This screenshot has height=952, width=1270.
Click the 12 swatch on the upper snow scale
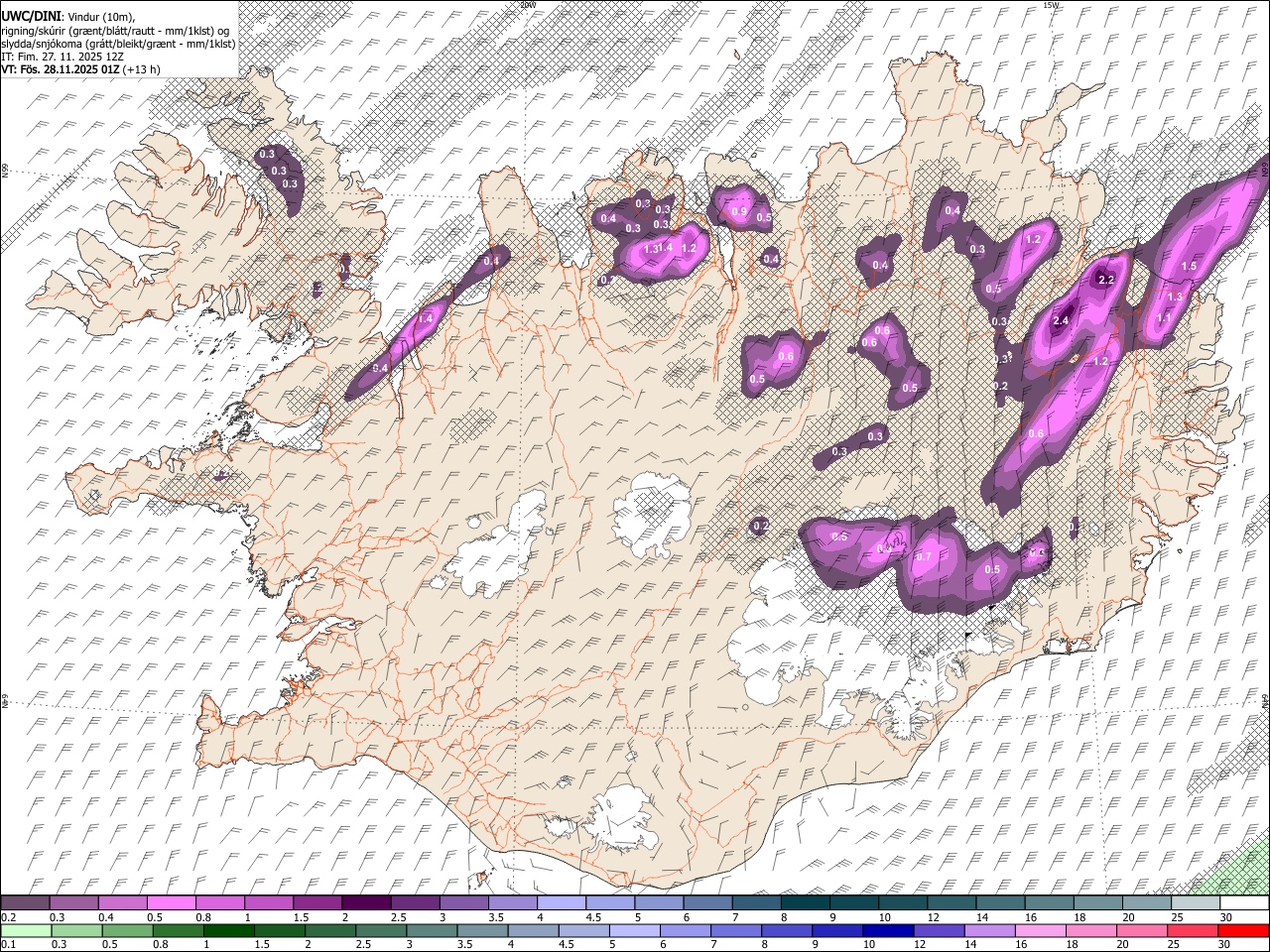[952, 903]
